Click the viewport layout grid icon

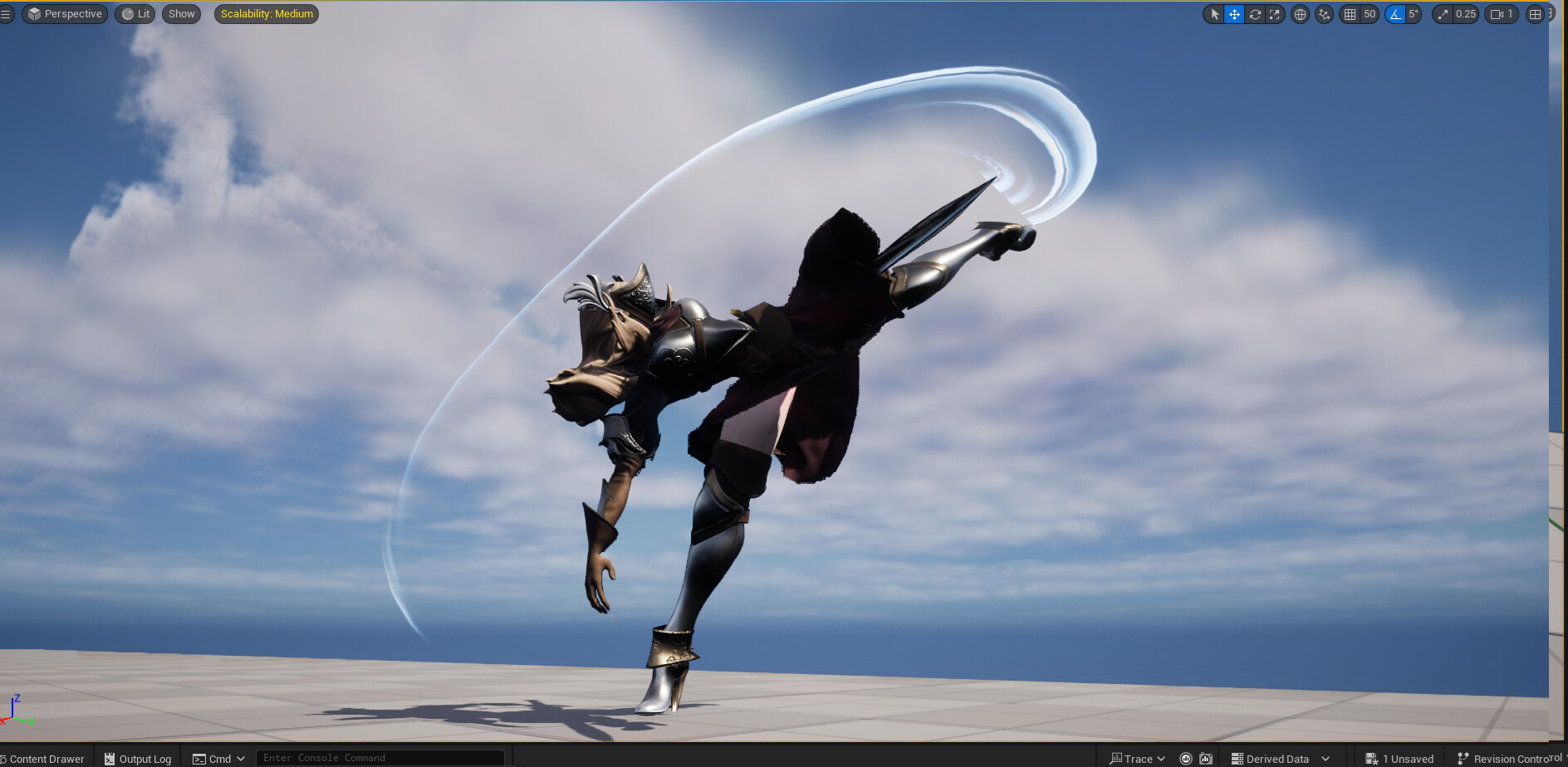[1535, 14]
